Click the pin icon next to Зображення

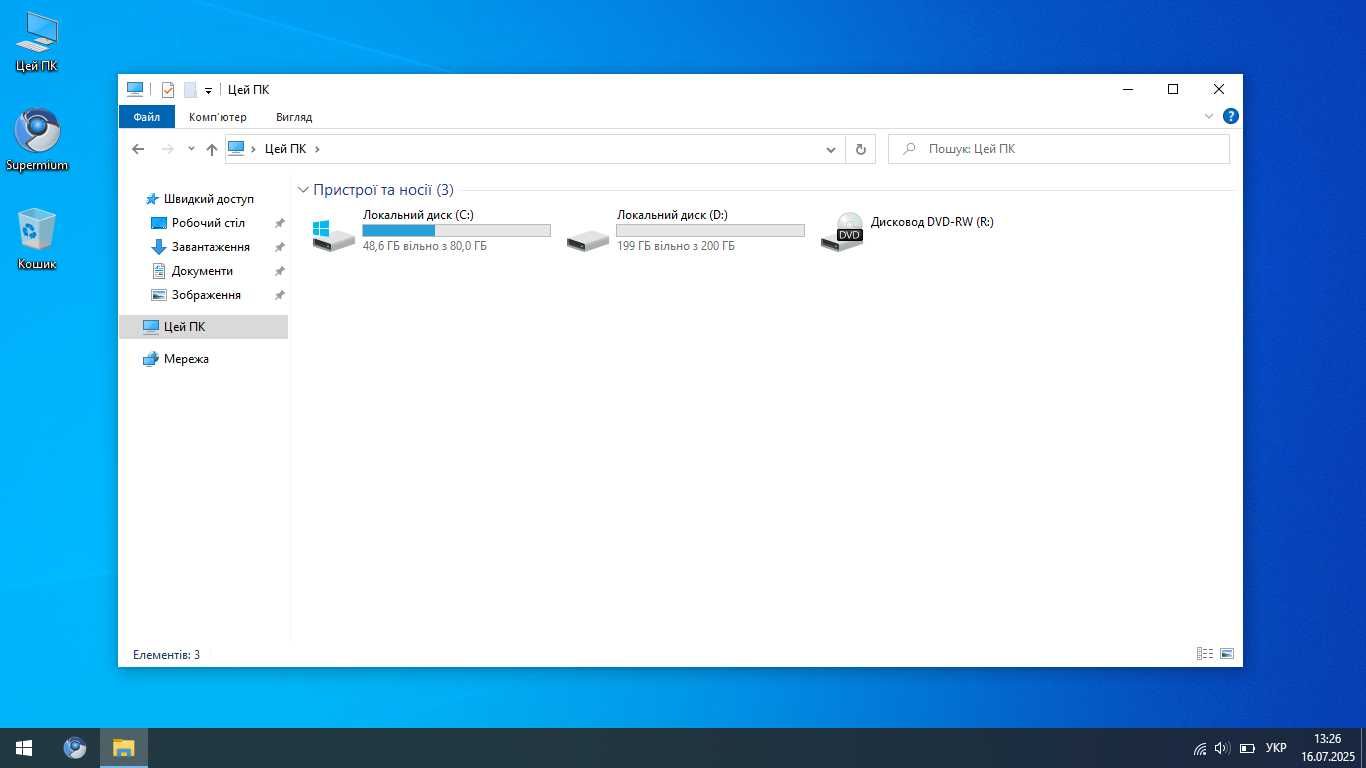click(280, 295)
